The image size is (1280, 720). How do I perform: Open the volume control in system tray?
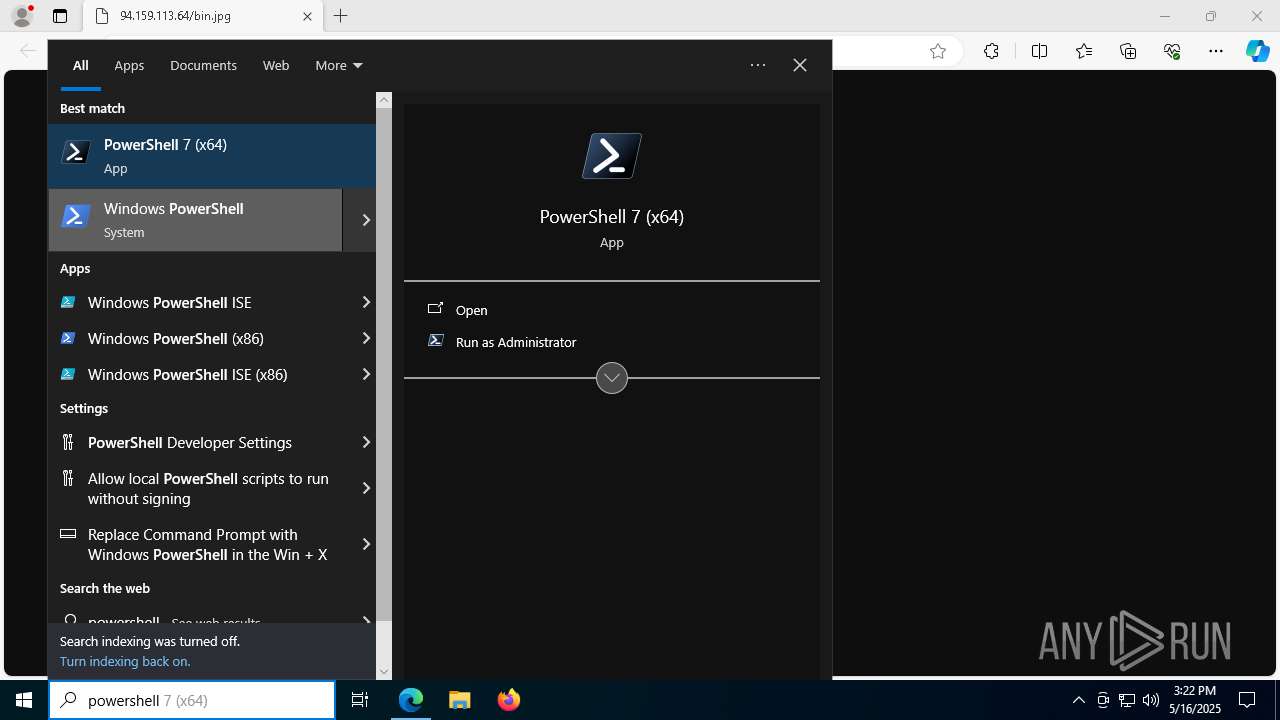click(1151, 700)
